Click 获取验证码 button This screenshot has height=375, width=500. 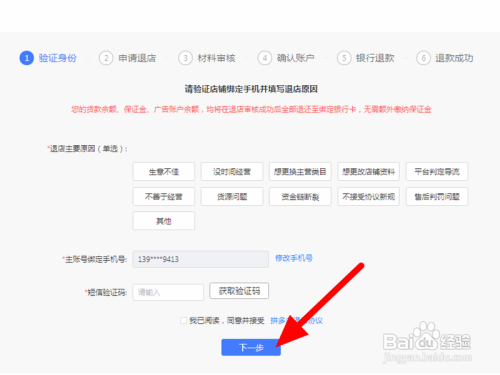click(239, 291)
